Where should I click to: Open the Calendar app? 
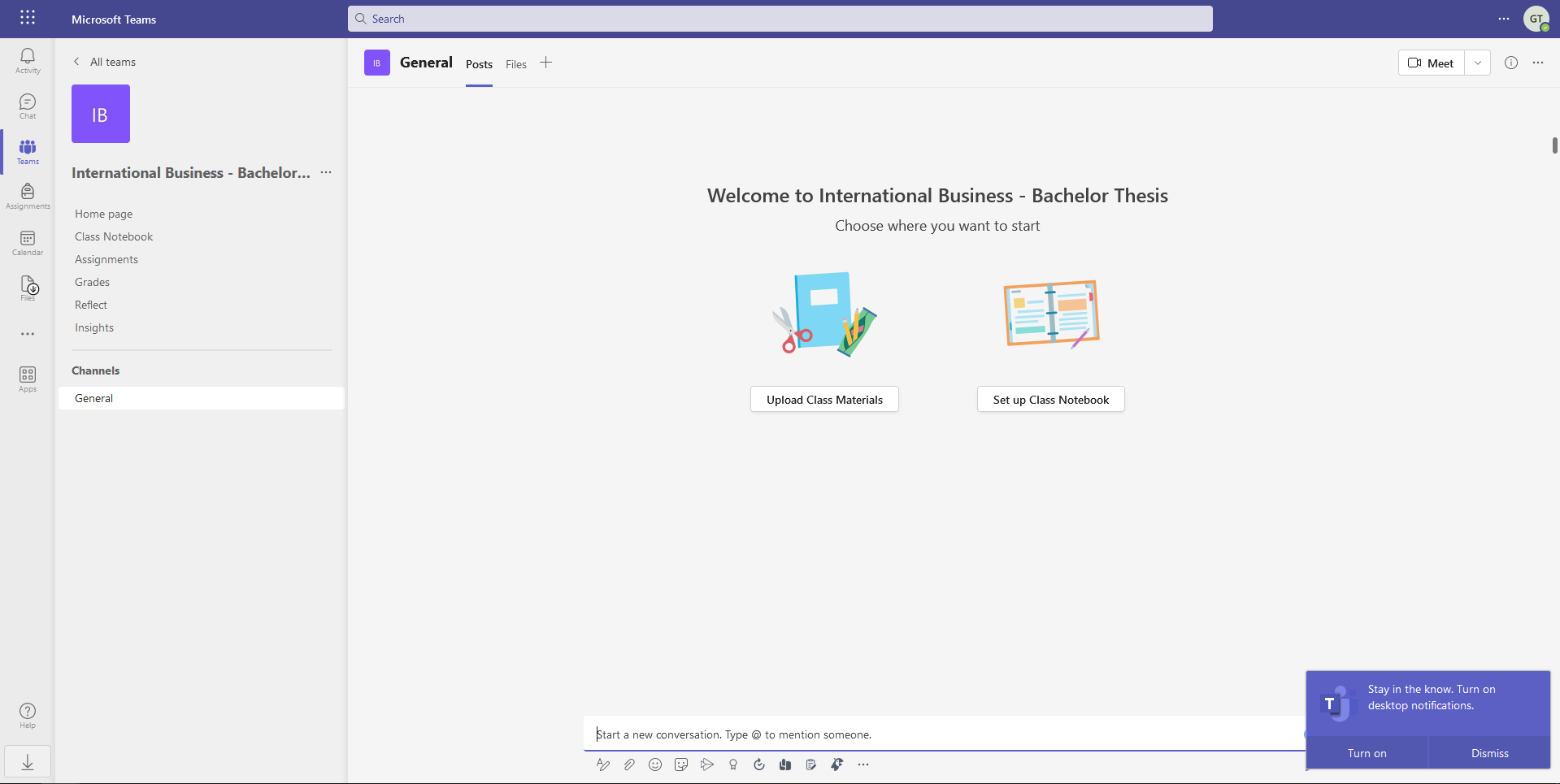coord(28,243)
